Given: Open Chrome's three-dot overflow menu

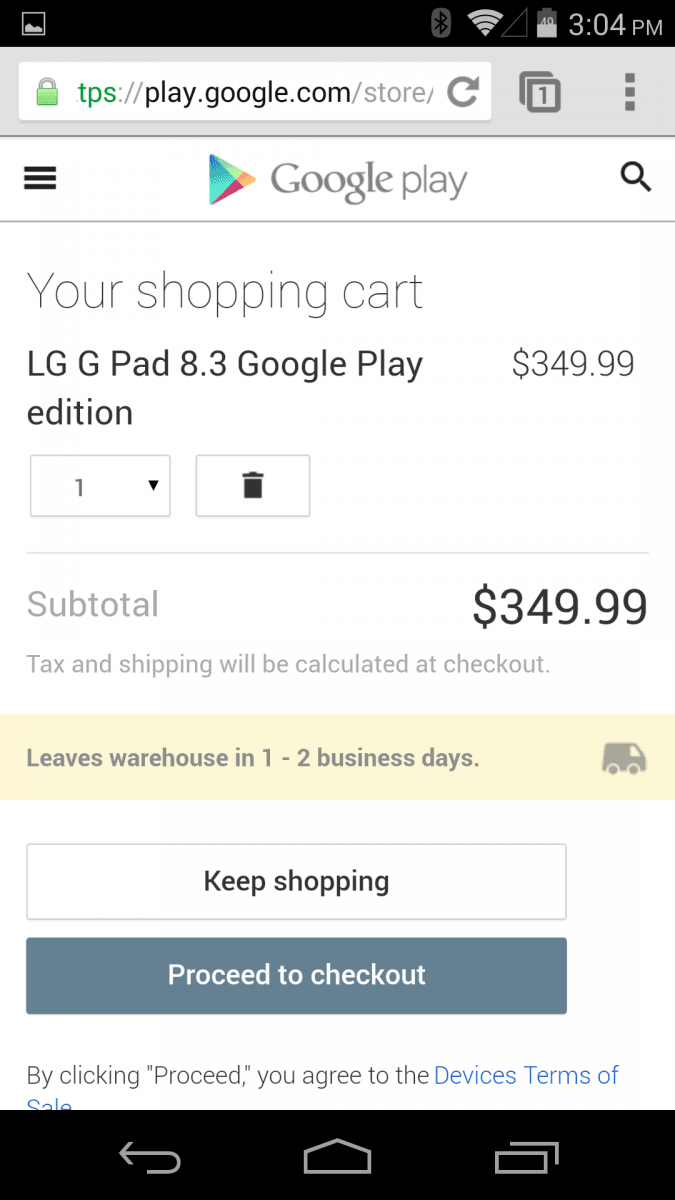Looking at the screenshot, I should 630,92.
